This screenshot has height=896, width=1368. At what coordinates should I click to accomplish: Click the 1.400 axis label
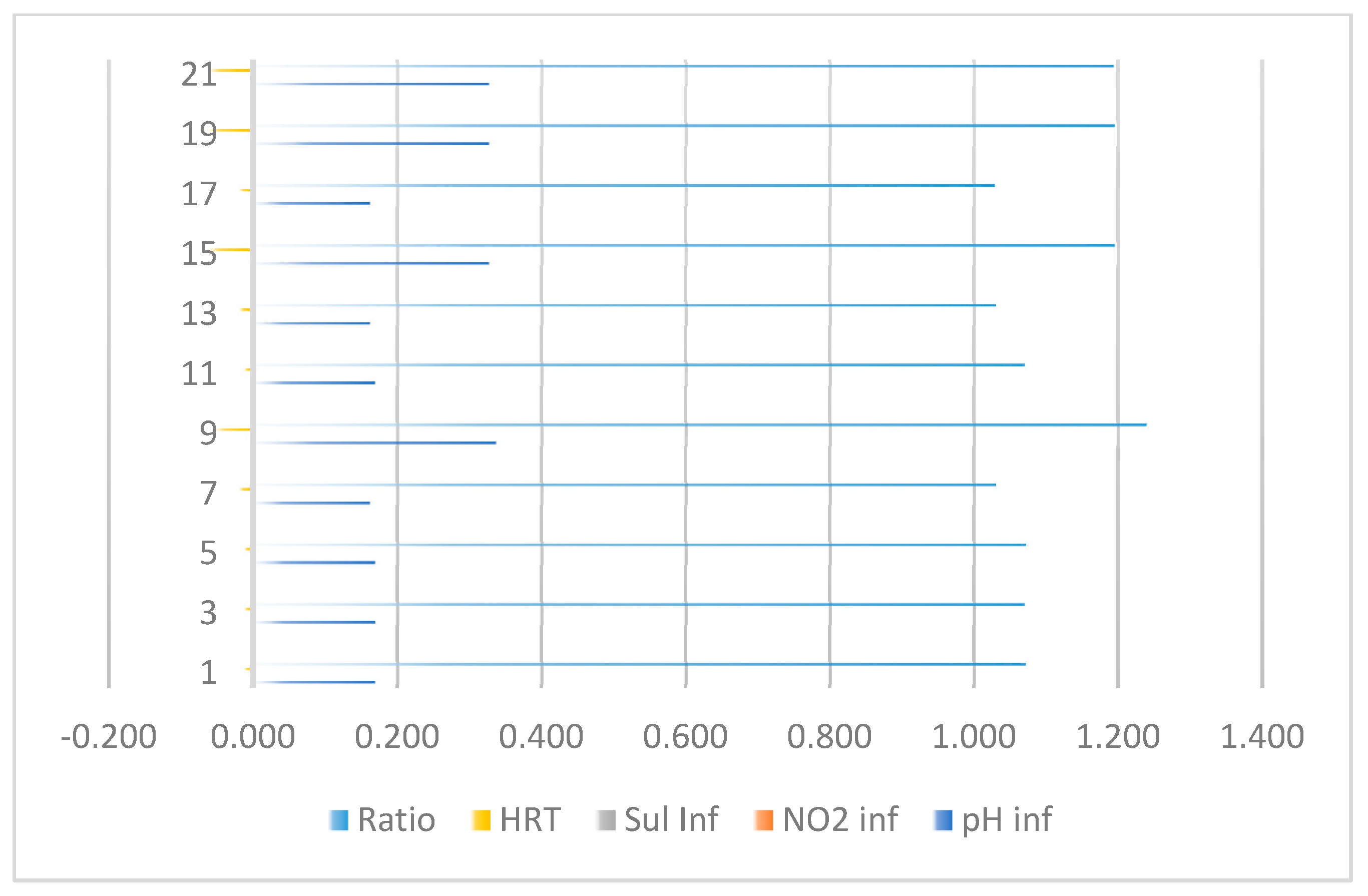tap(1262, 737)
